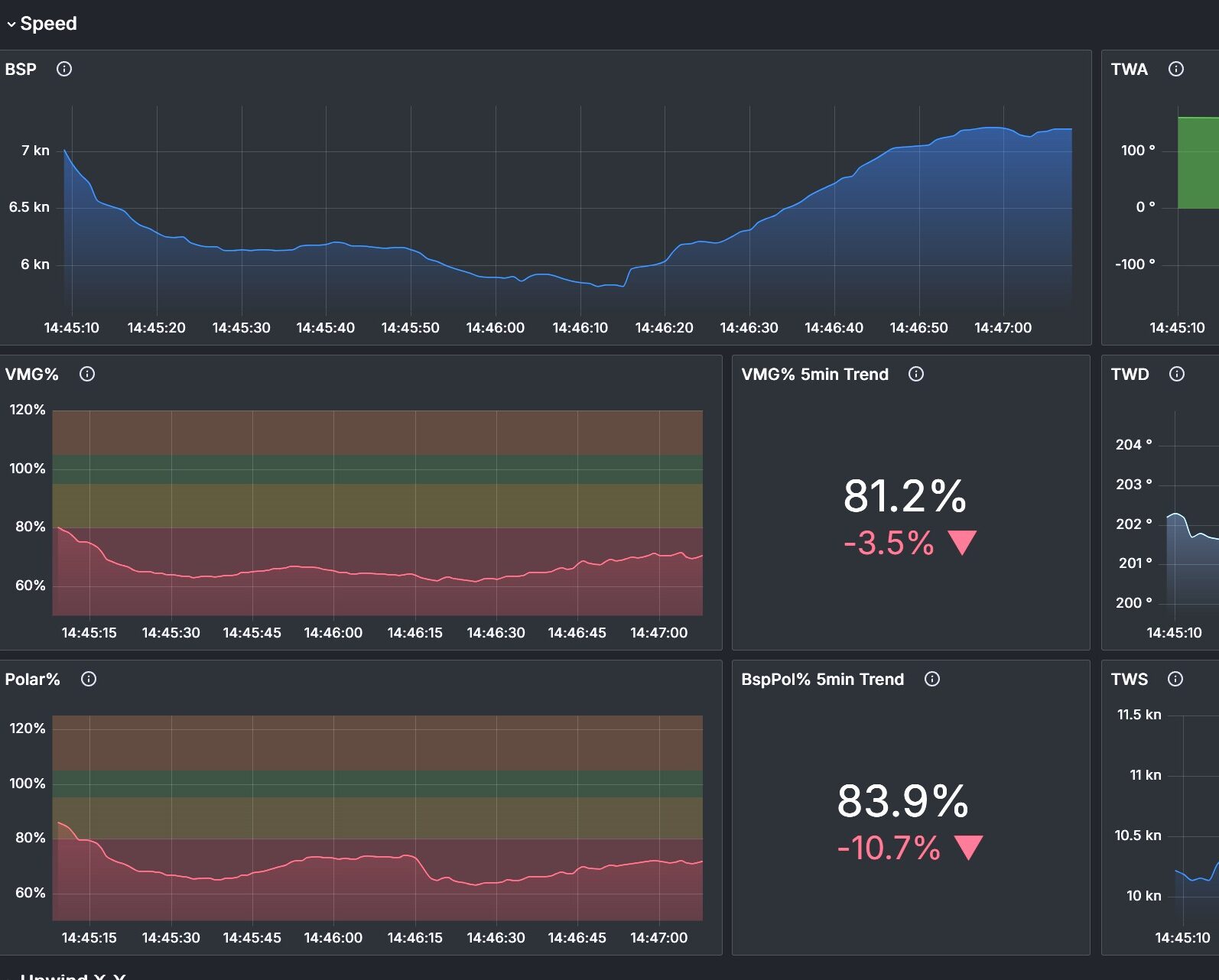The image size is (1219, 980).
Task: Open the TWD panel info icon
Action: tap(1177, 374)
